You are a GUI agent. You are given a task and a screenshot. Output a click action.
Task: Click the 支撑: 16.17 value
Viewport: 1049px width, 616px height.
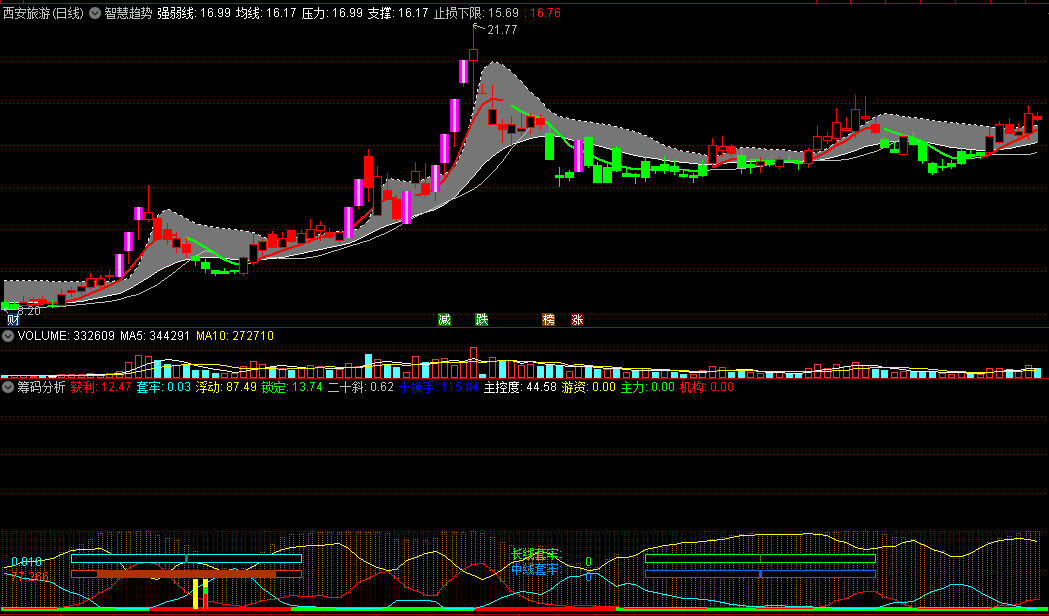[397, 13]
